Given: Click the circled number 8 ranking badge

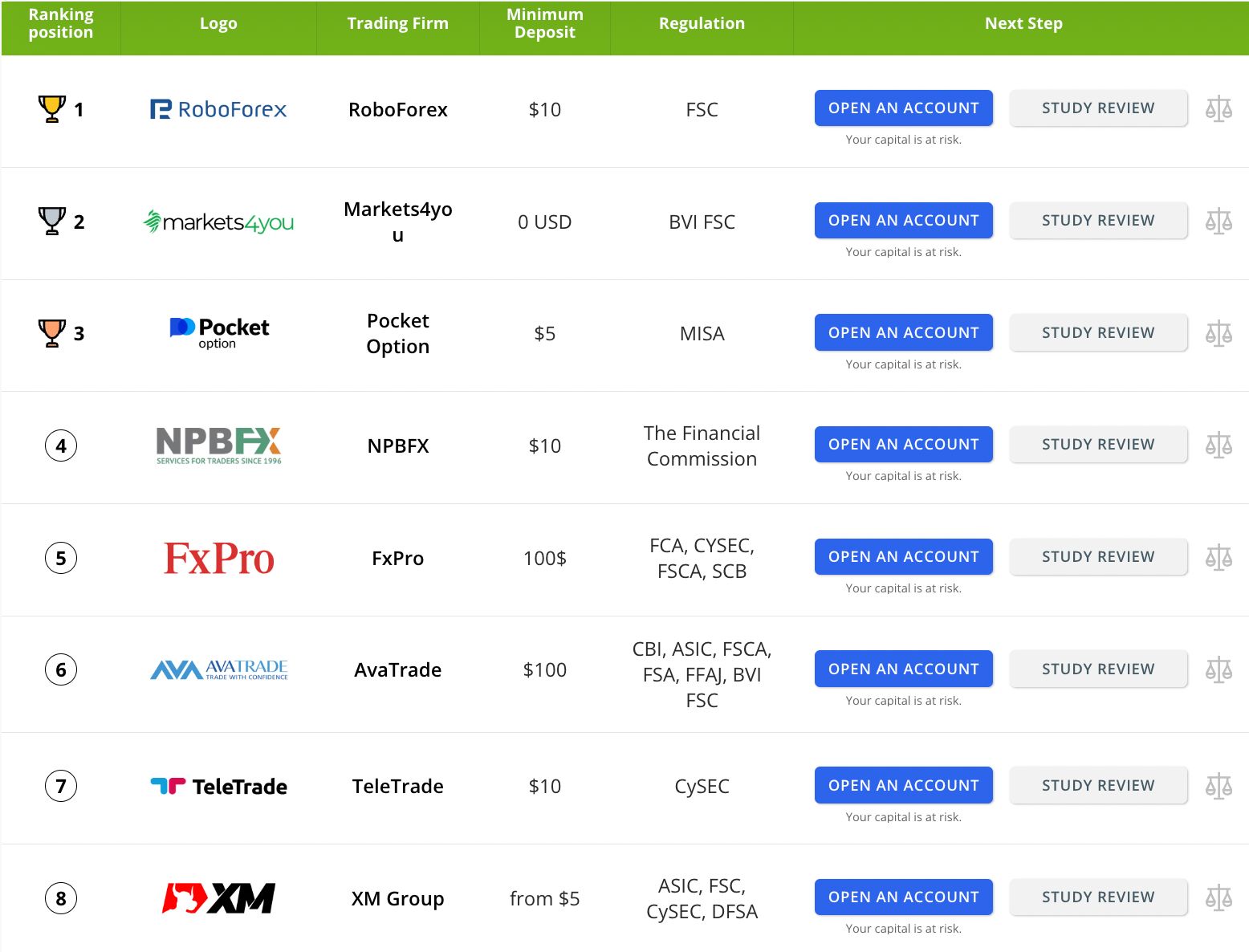Looking at the screenshot, I should (x=61, y=898).
